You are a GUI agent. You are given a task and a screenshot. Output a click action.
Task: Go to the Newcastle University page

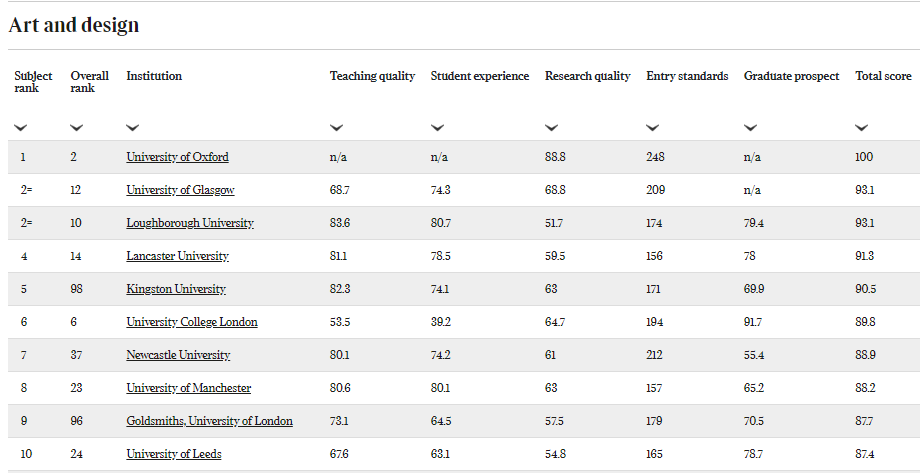178,355
